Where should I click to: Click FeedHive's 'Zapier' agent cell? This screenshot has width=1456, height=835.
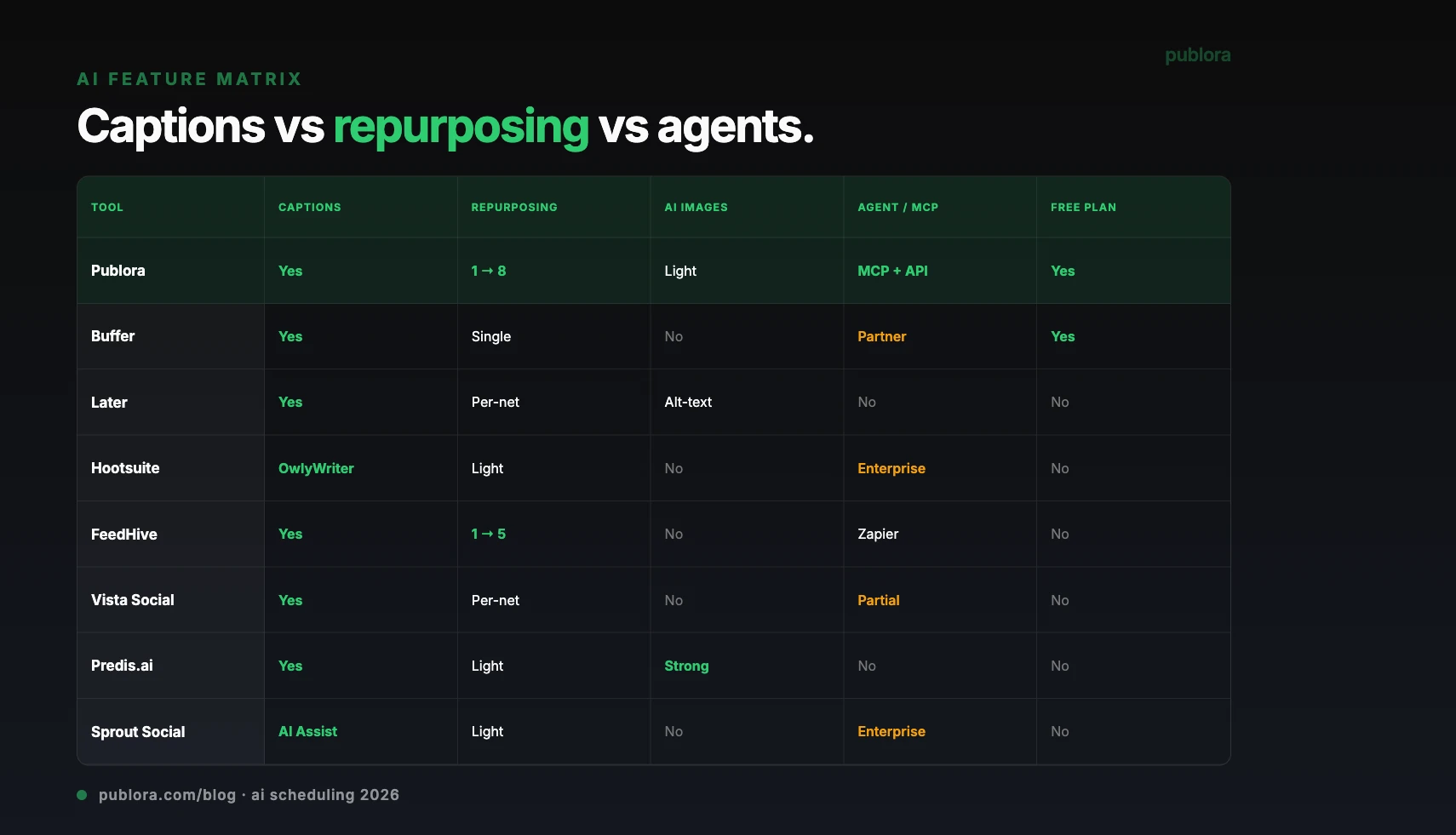(878, 534)
